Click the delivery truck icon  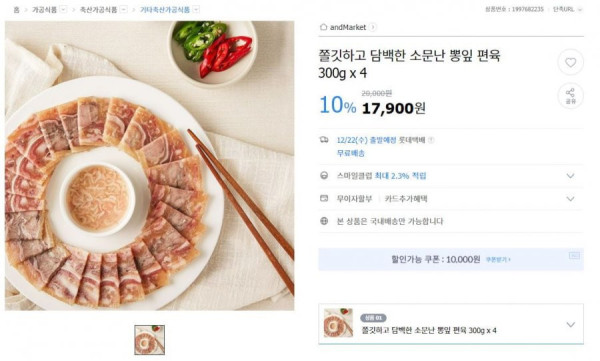[324, 140]
